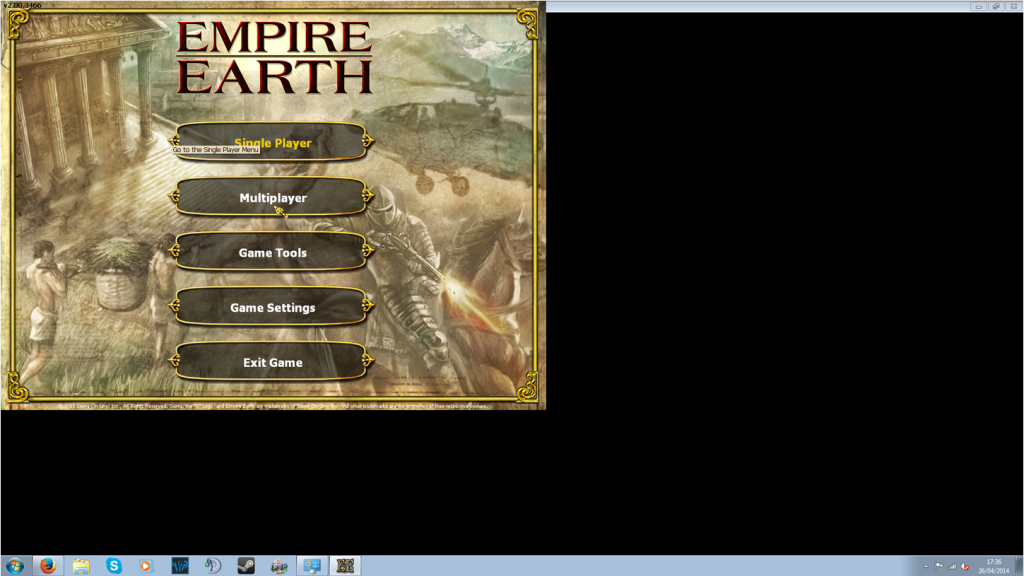1024x576 pixels.
Task: Click the muted volume speaker icon
Action: point(965,566)
